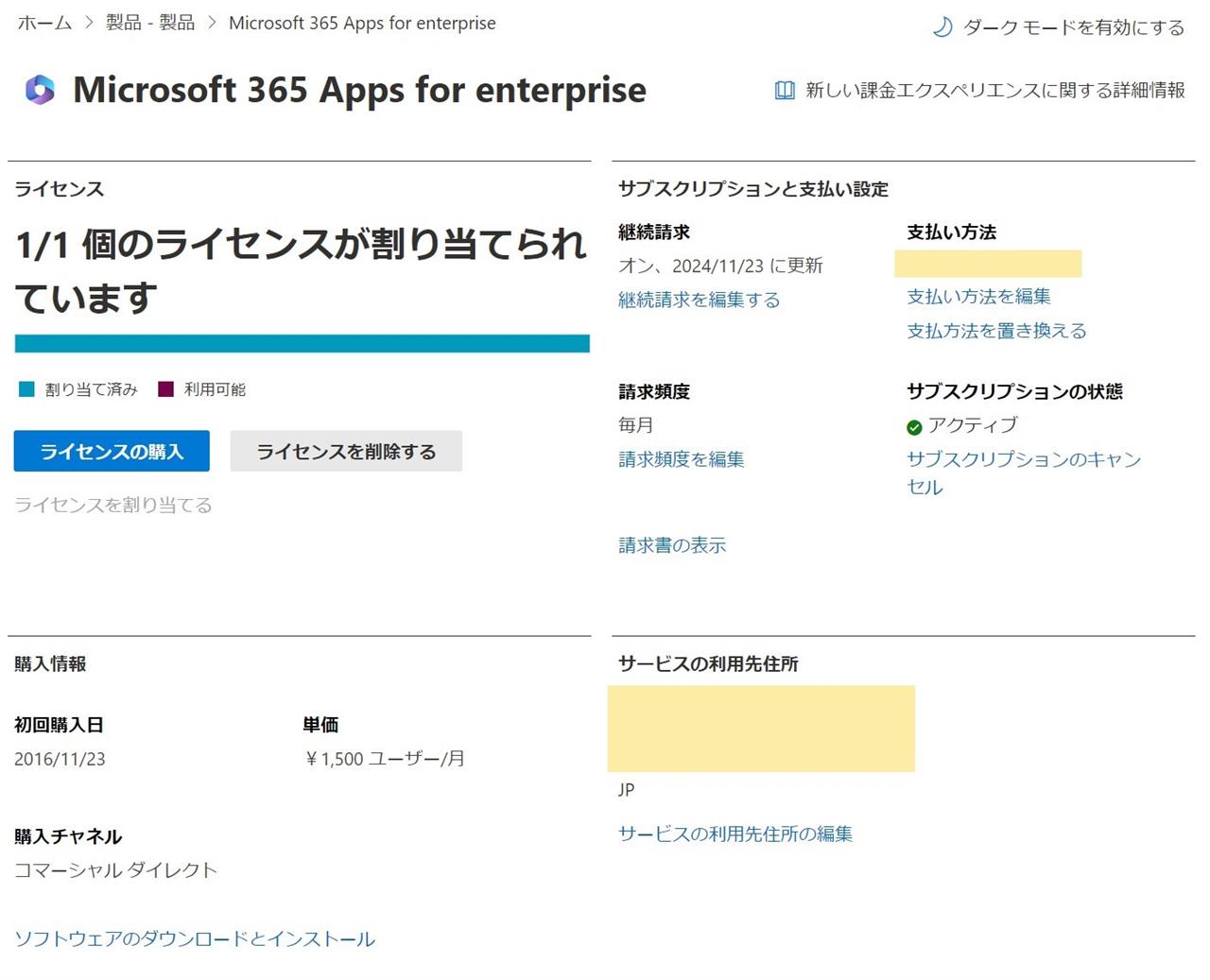Click the ライセンス section heading
Viewport: 1210px width, 980px height.
click(59, 189)
